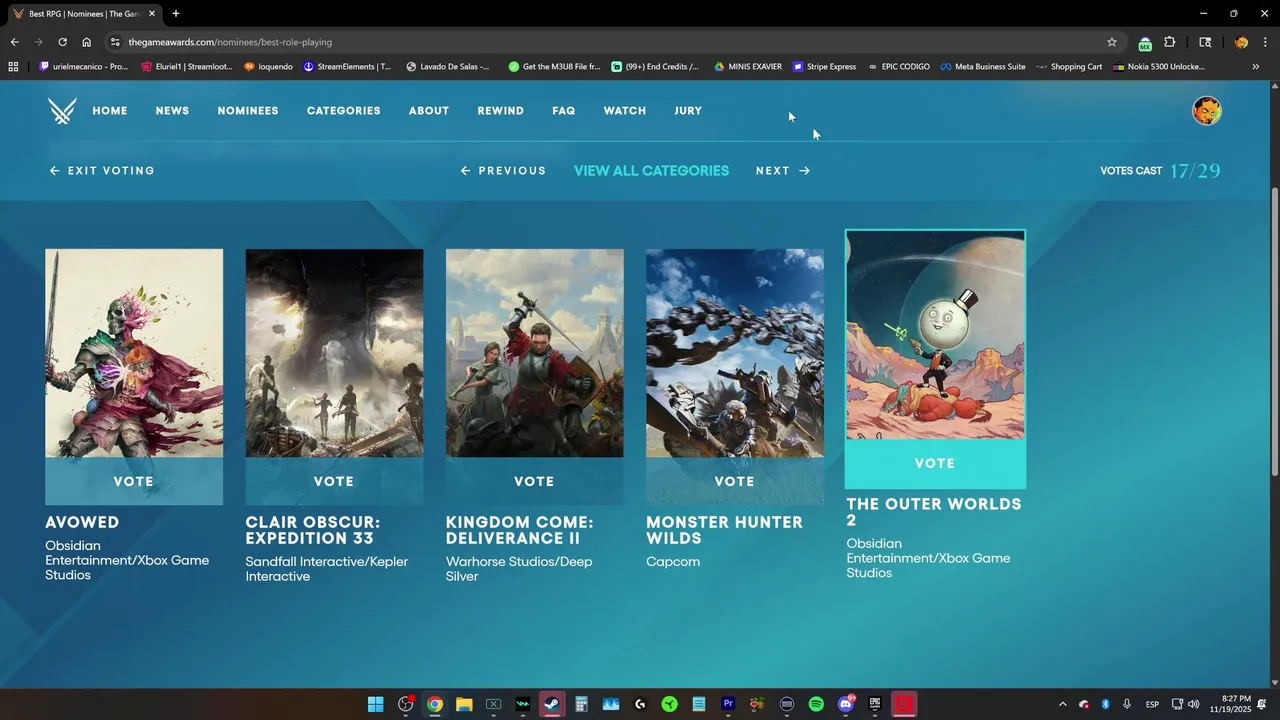The width and height of the screenshot is (1280, 720).
Task: Click VOTE under The Outer Worlds 2
Action: pyautogui.click(x=935, y=463)
